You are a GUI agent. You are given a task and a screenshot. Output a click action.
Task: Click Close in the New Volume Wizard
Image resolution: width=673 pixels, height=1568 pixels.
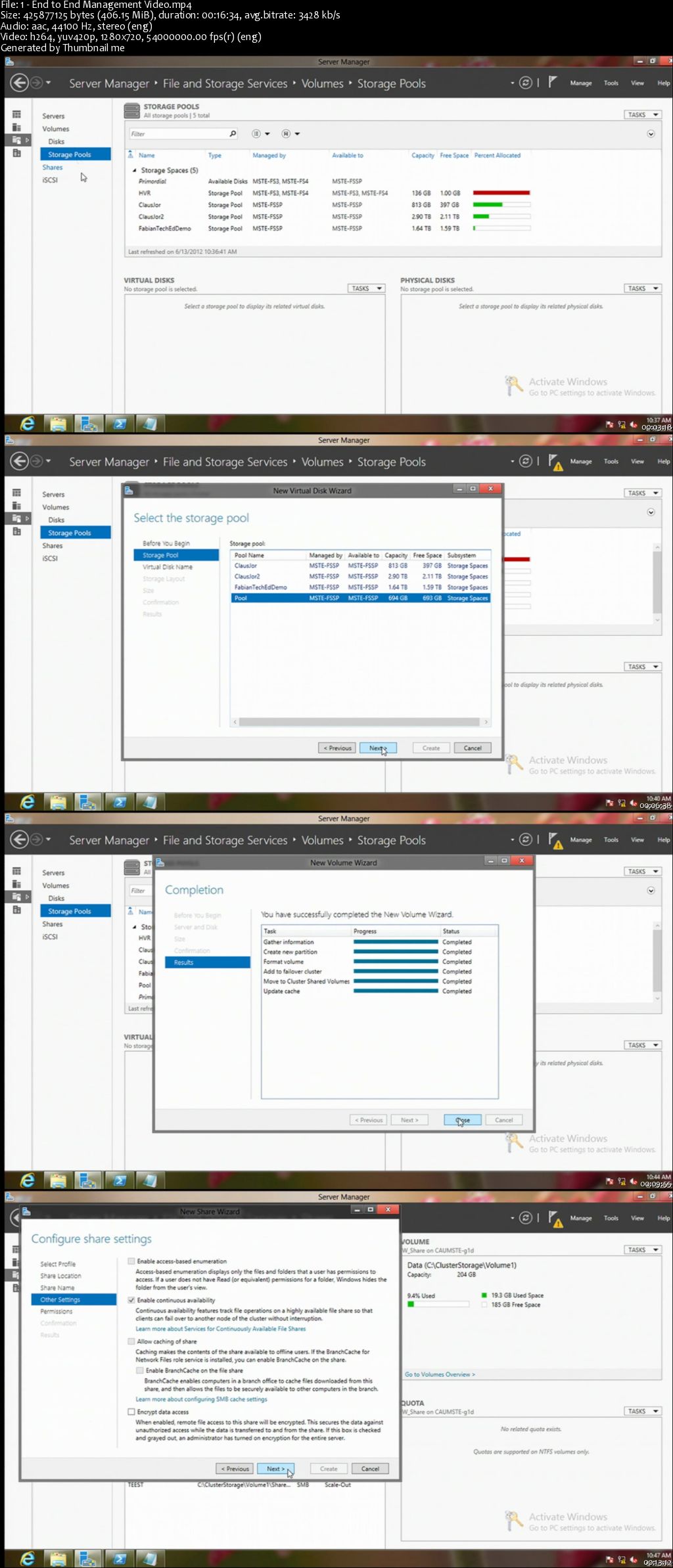click(463, 1120)
